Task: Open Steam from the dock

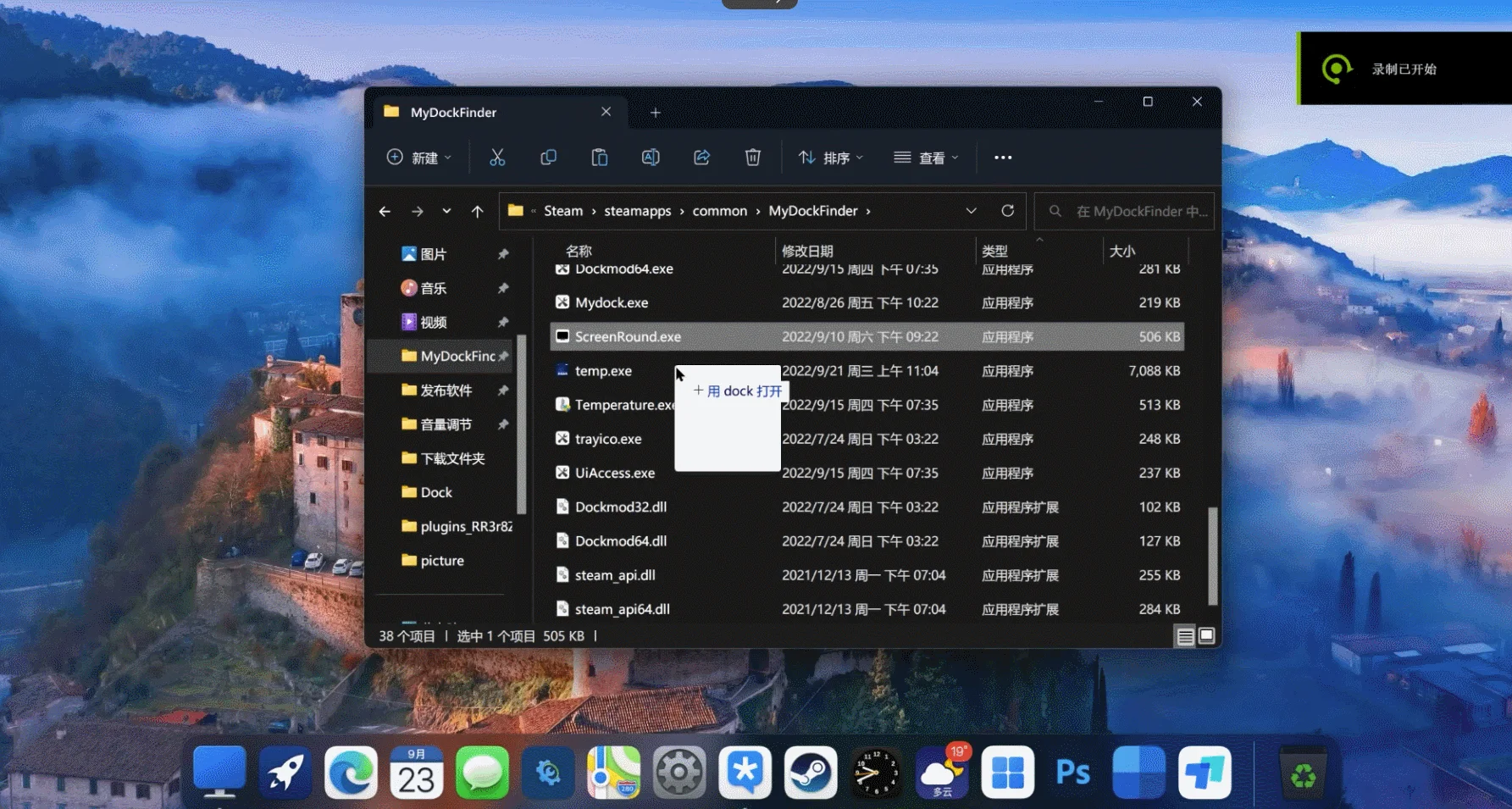Action: (811, 772)
